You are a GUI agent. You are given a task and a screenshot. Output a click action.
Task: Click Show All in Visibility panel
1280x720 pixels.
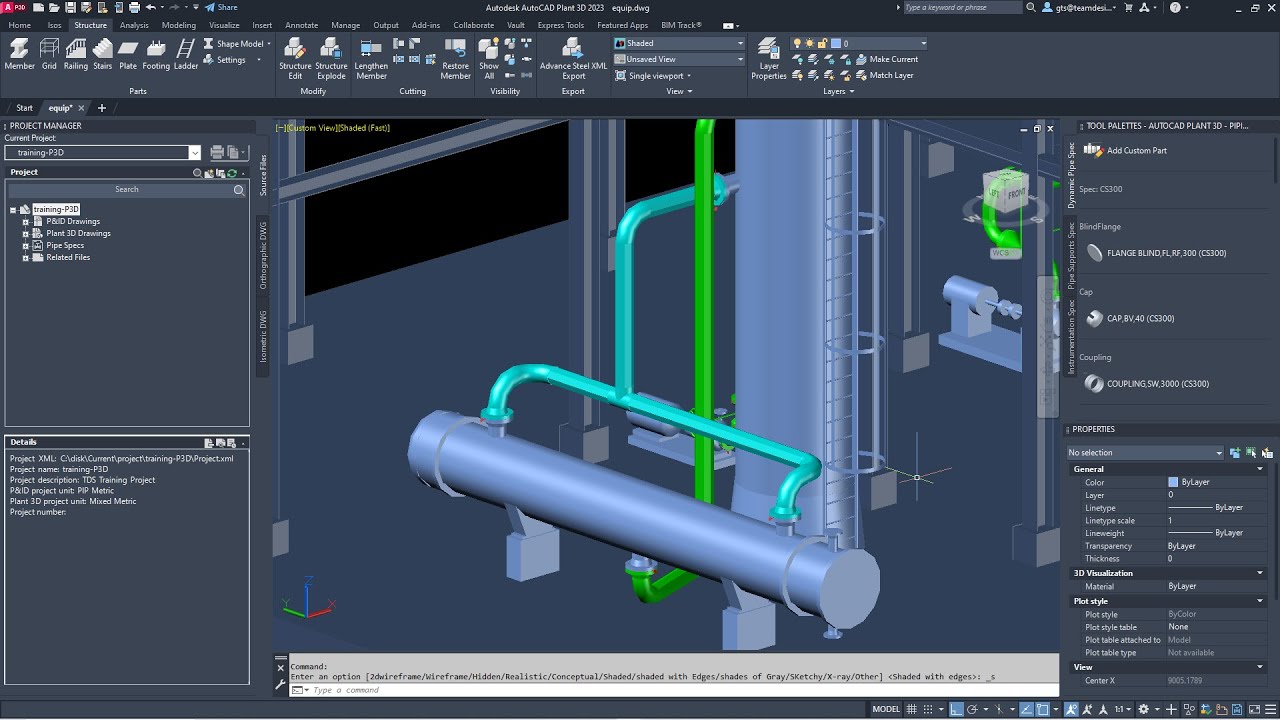489,58
